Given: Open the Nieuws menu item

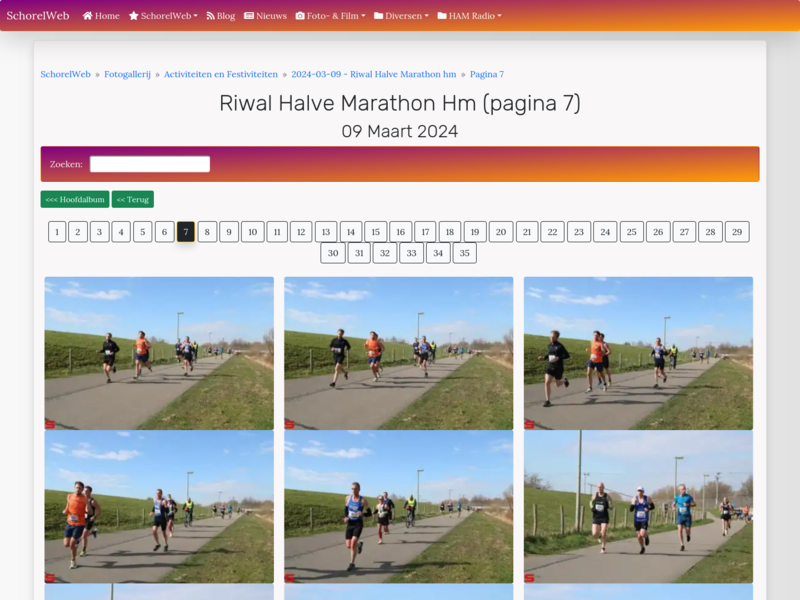Looking at the screenshot, I should (x=265, y=16).
